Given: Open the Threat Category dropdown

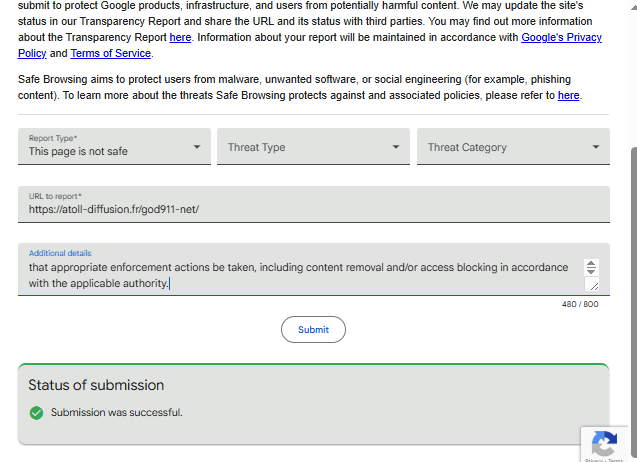Looking at the screenshot, I should (513, 147).
